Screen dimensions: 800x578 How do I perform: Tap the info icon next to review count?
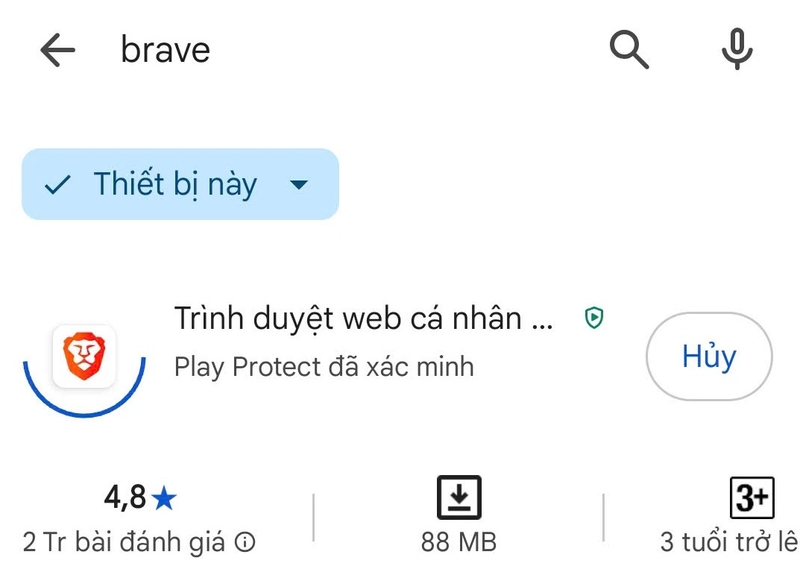243,539
